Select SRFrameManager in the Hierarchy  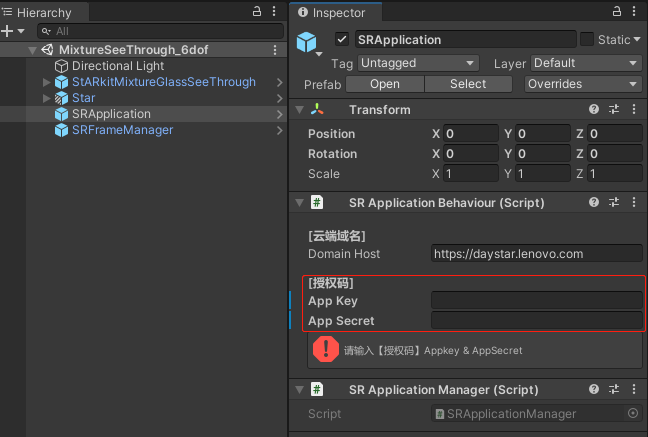[122, 130]
